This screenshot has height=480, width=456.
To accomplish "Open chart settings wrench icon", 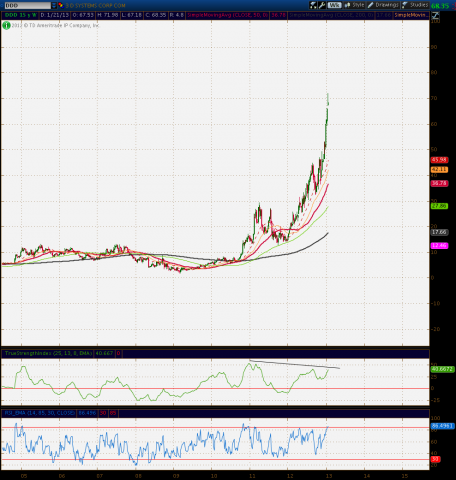I will [322, 5].
